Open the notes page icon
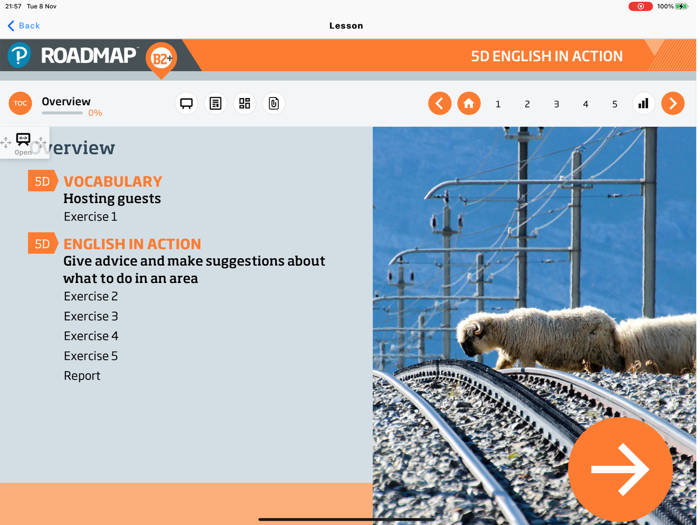The height and width of the screenshot is (525, 700). click(x=215, y=104)
